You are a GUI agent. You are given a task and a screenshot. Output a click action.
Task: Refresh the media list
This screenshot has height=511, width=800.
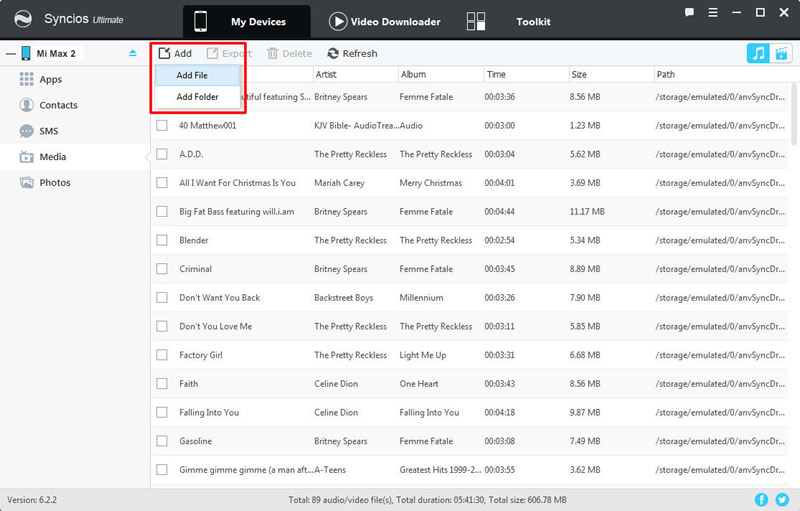(352, 54)
